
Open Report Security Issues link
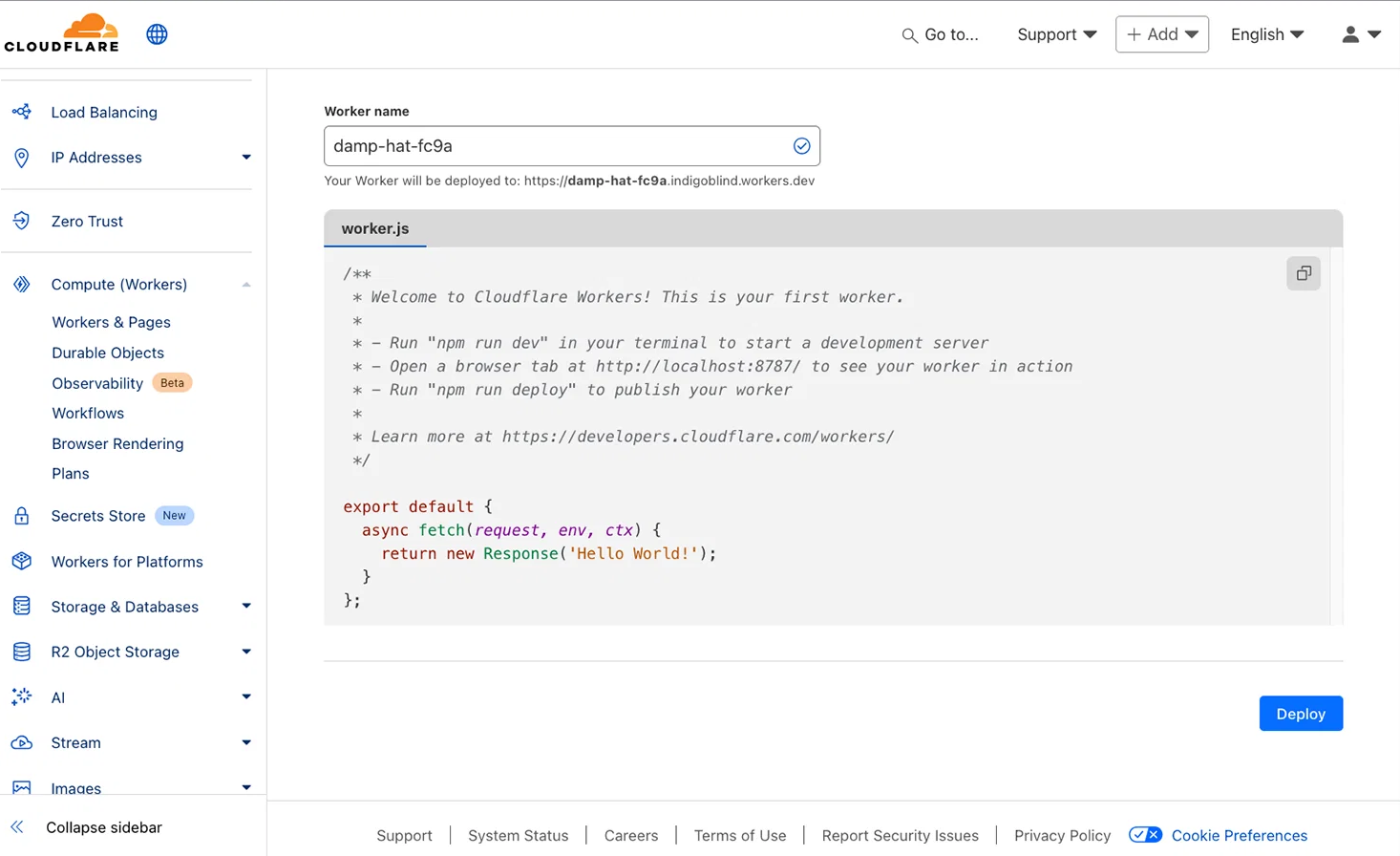coord(900,835)
